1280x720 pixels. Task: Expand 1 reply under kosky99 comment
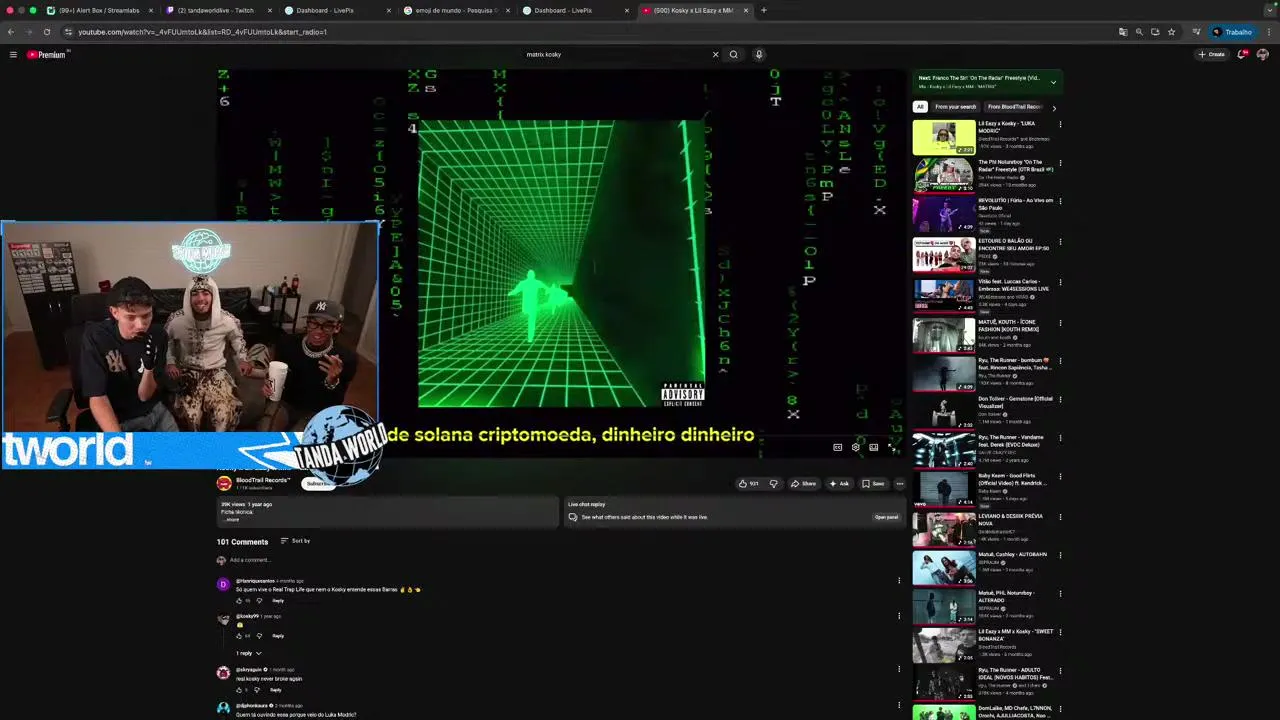249,653
